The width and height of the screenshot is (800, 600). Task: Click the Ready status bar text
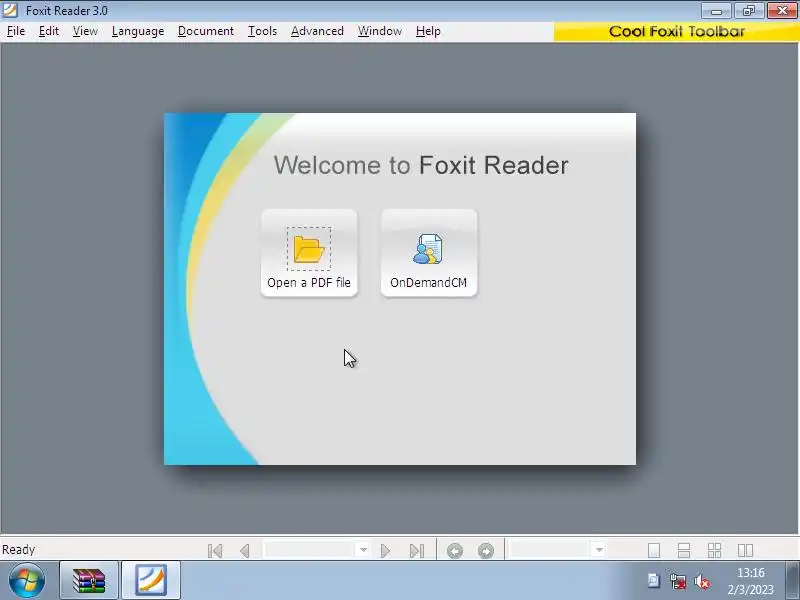pos(18,549)
